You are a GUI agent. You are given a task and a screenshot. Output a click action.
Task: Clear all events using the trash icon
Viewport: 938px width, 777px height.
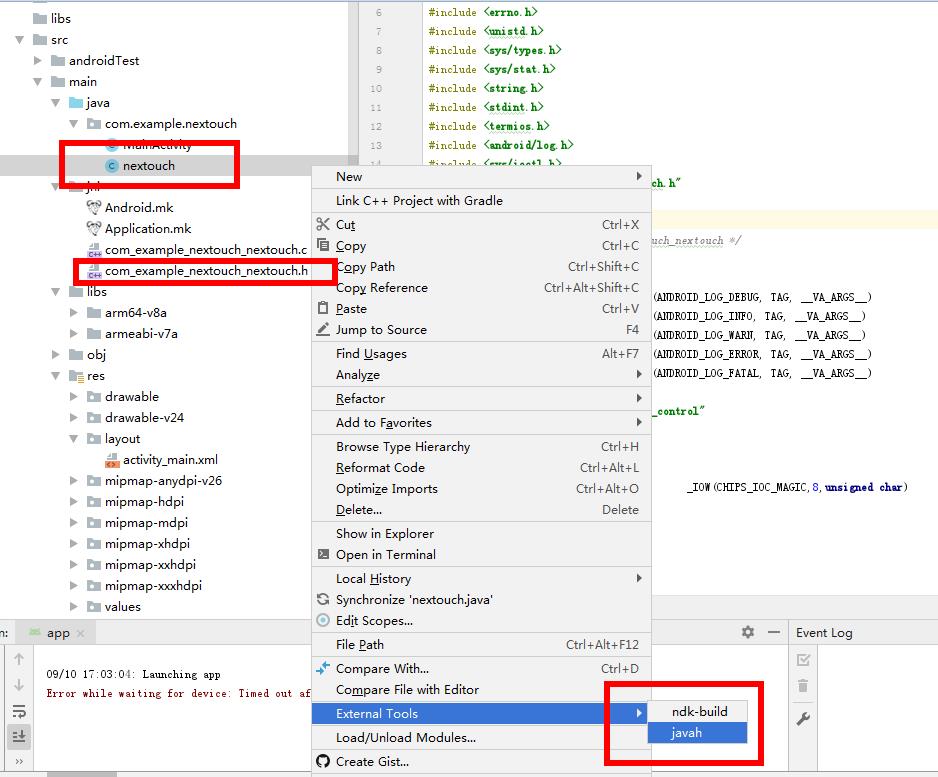tap(802, 686)
